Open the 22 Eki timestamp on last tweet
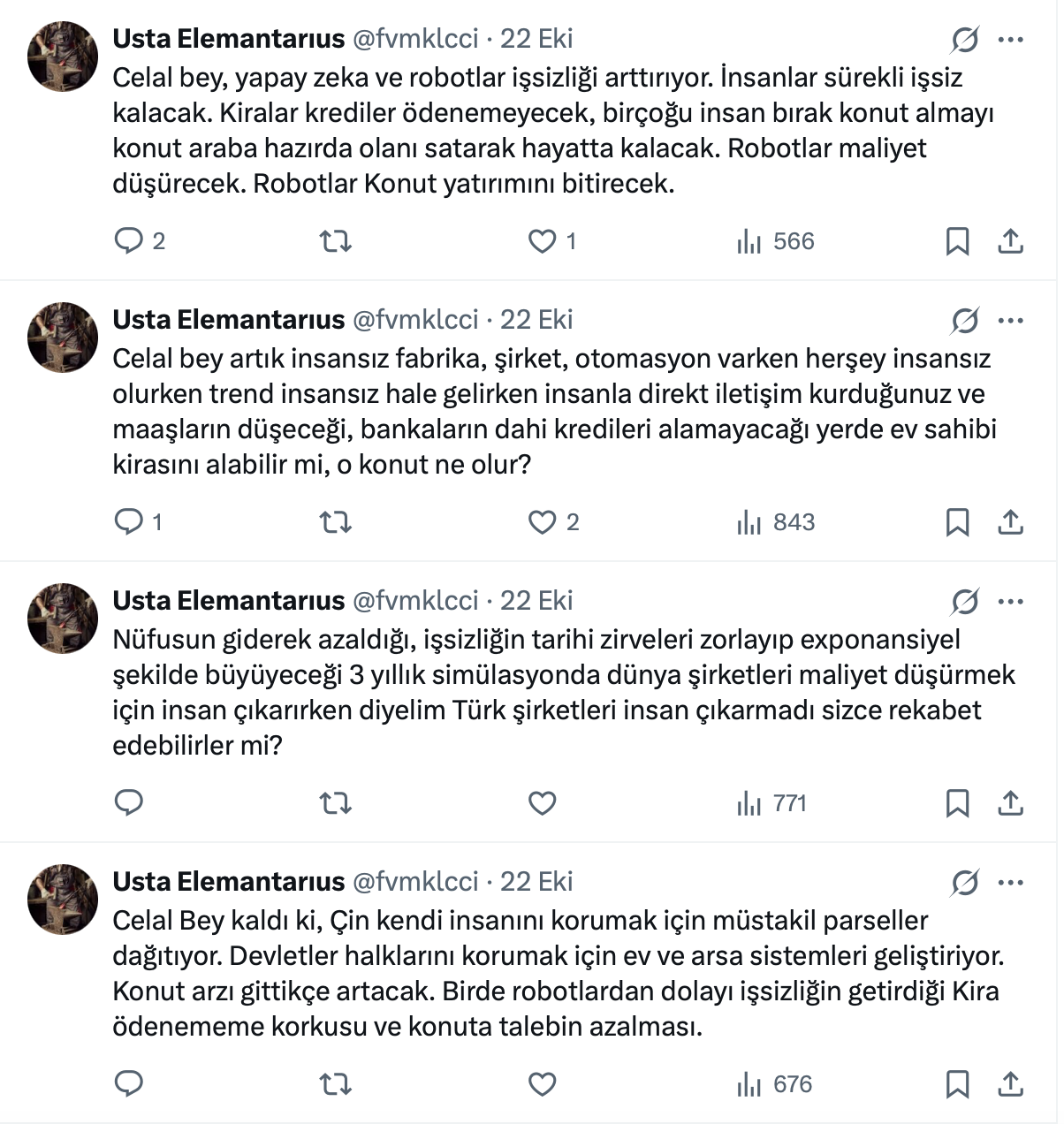The image size is (1064, 1124). 536,882
